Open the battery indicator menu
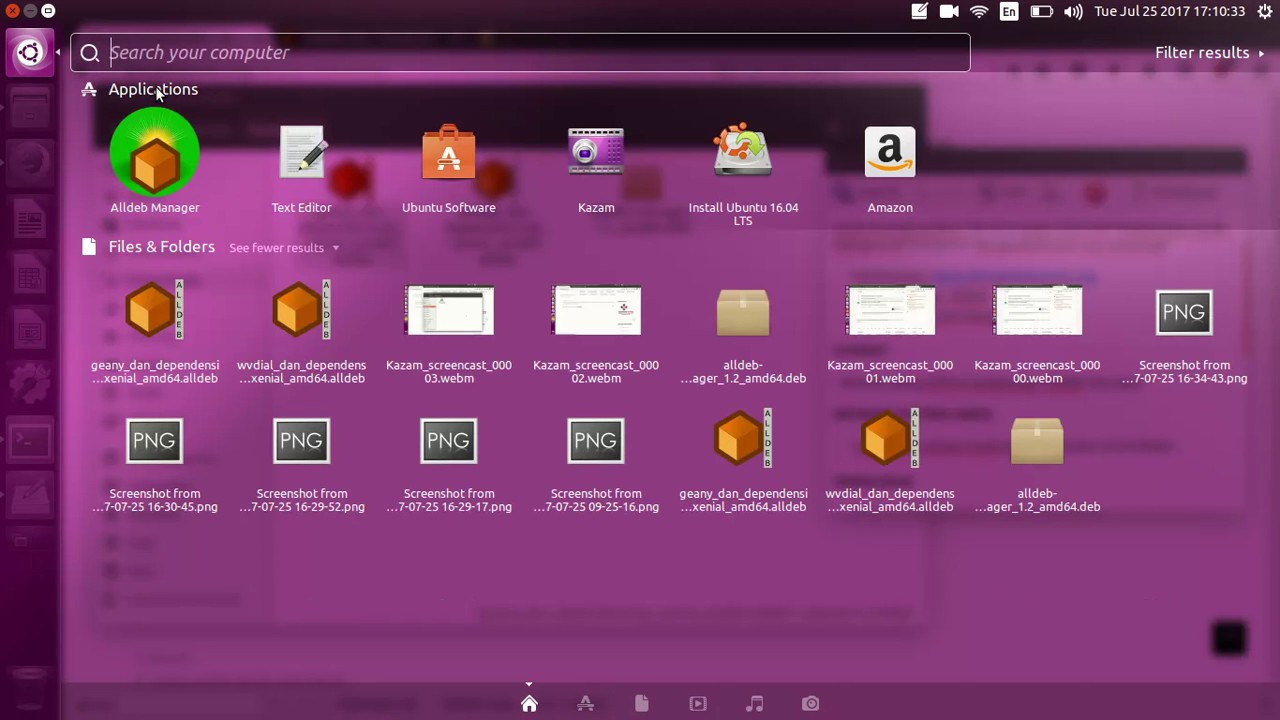Screen dimensions: 1280x720 pyautogui.click(x=1041, y=12)
